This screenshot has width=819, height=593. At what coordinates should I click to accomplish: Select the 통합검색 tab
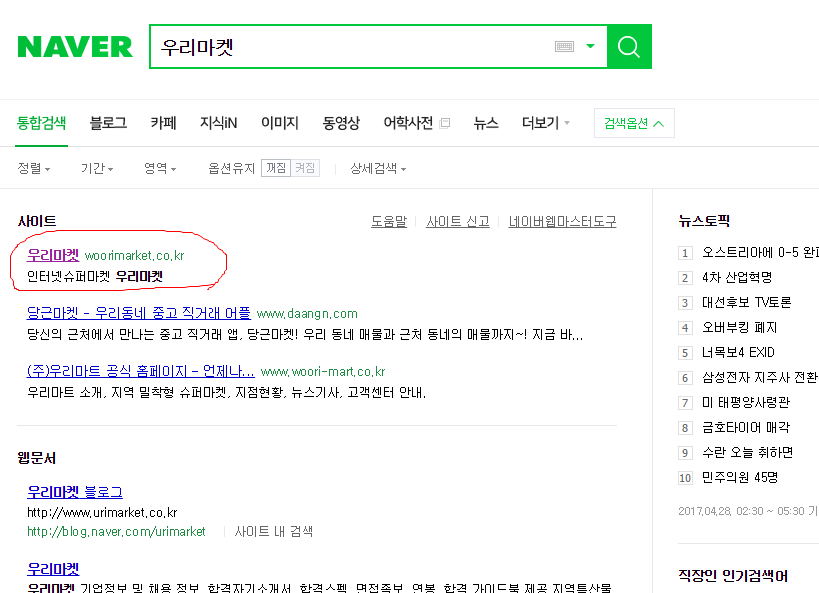coord(42,123)
